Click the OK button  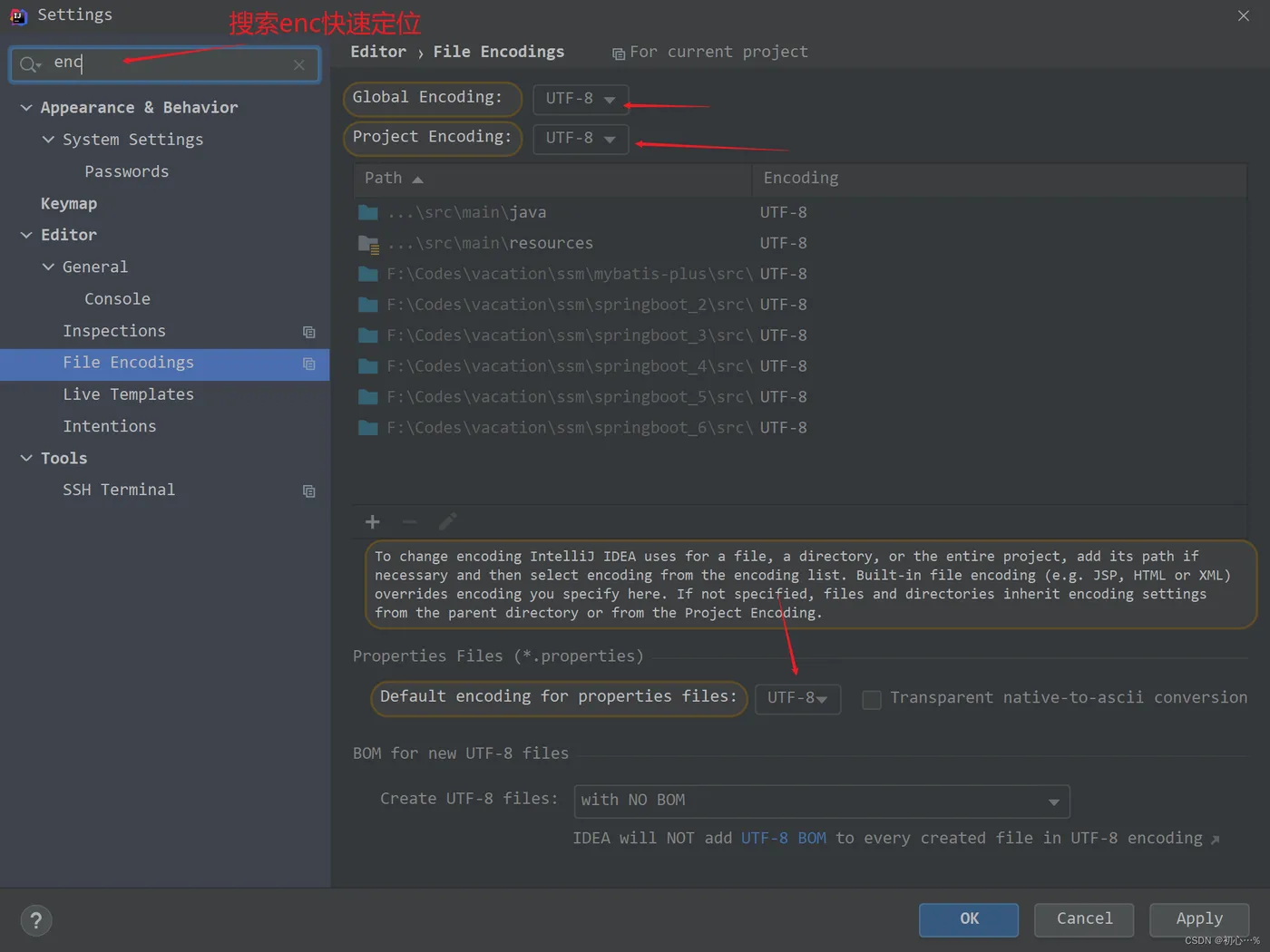[969, 919]
